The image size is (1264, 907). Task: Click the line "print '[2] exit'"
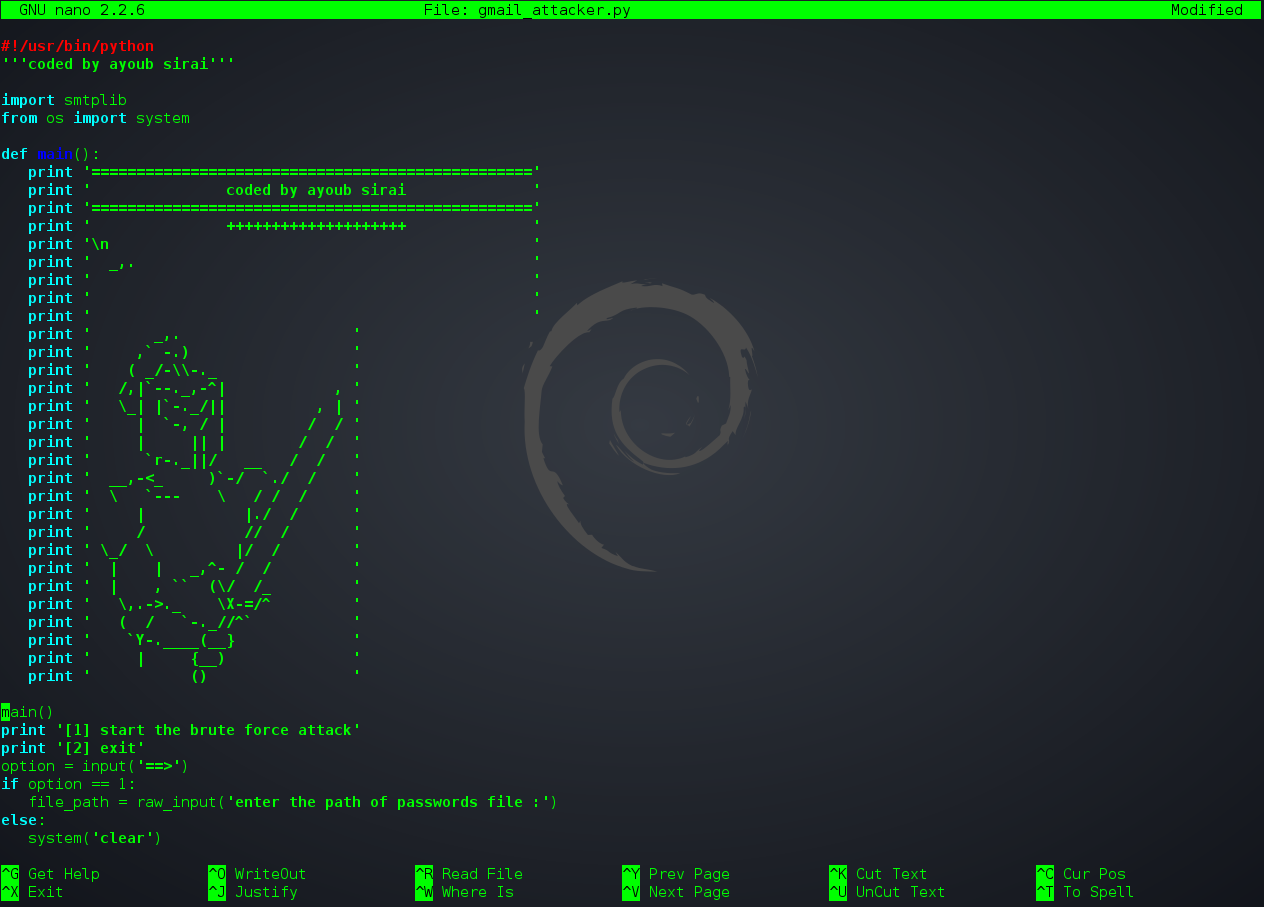pos(73,748)
